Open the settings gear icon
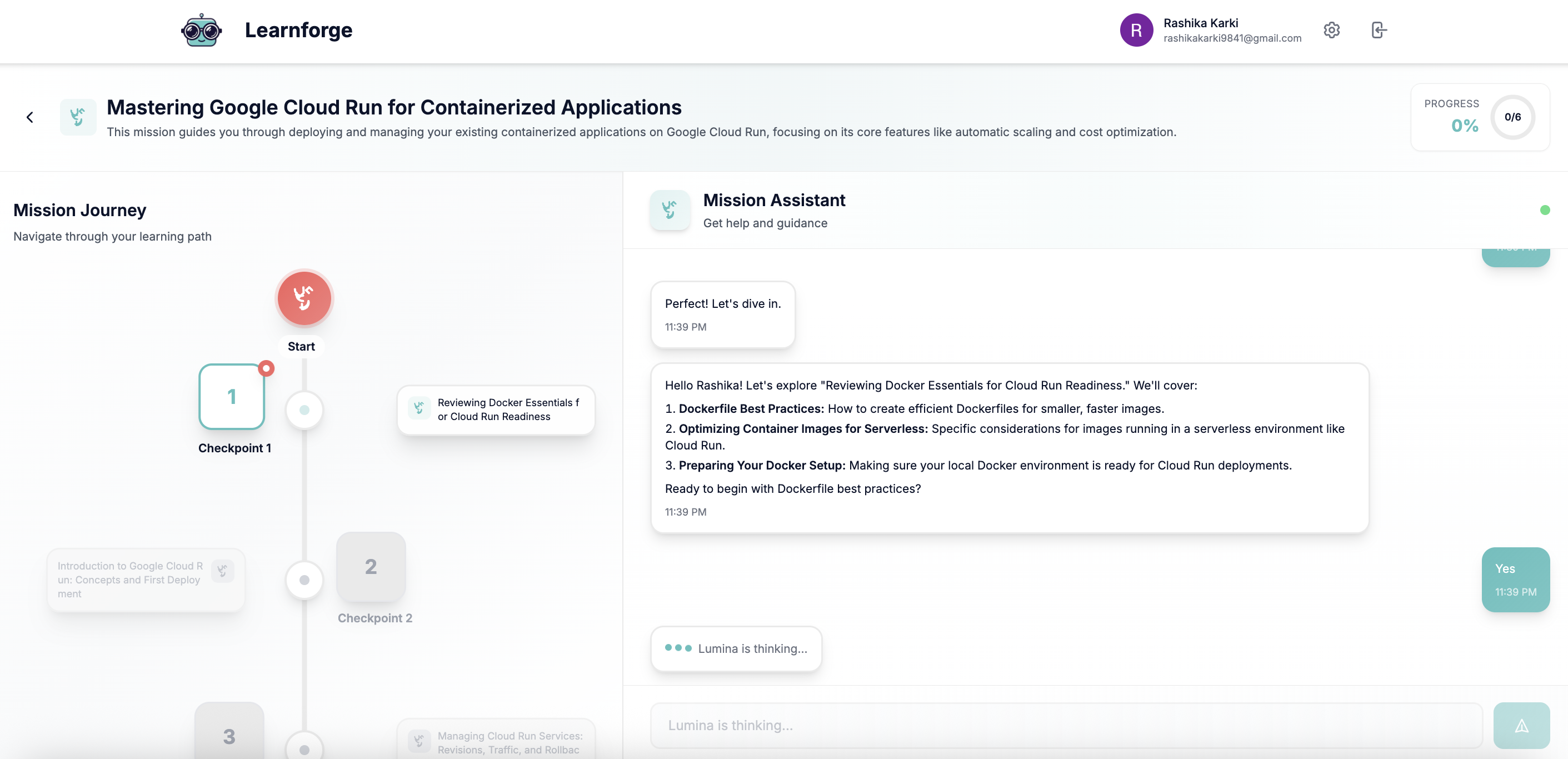 (1331, 30)
